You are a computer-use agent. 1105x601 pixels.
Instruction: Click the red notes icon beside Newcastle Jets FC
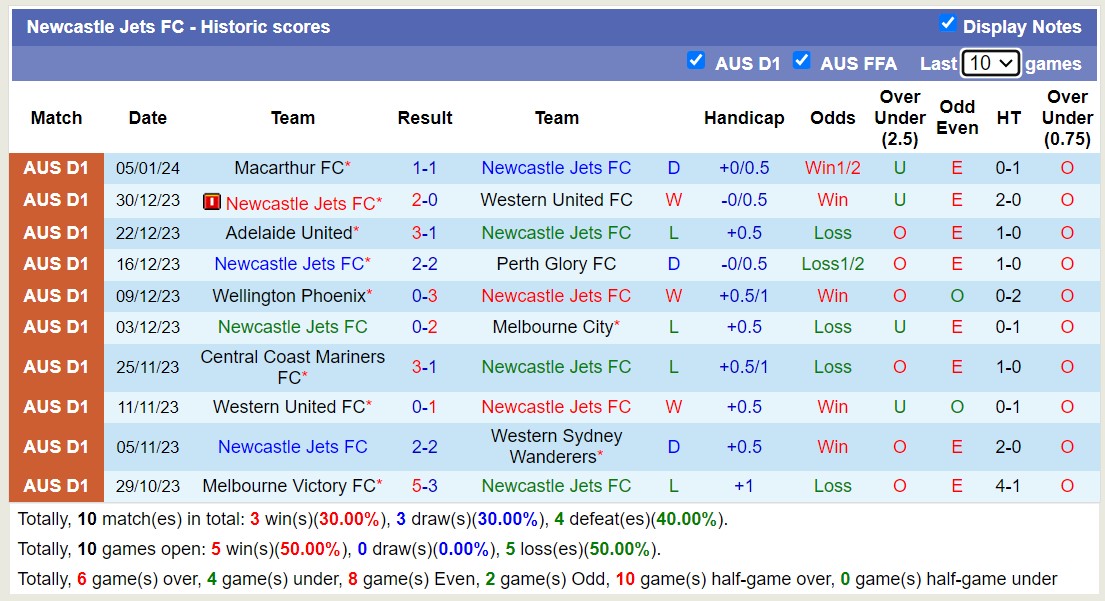pos(212,202)
